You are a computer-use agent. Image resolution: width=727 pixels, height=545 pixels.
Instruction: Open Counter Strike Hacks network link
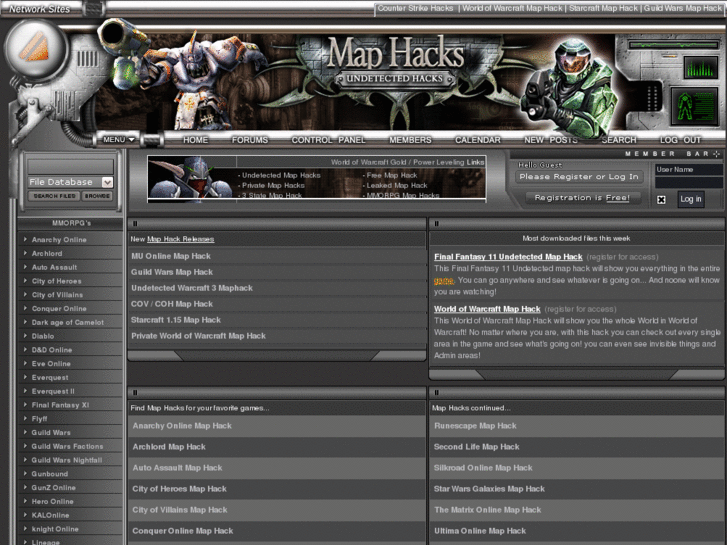tap(415, 8)
